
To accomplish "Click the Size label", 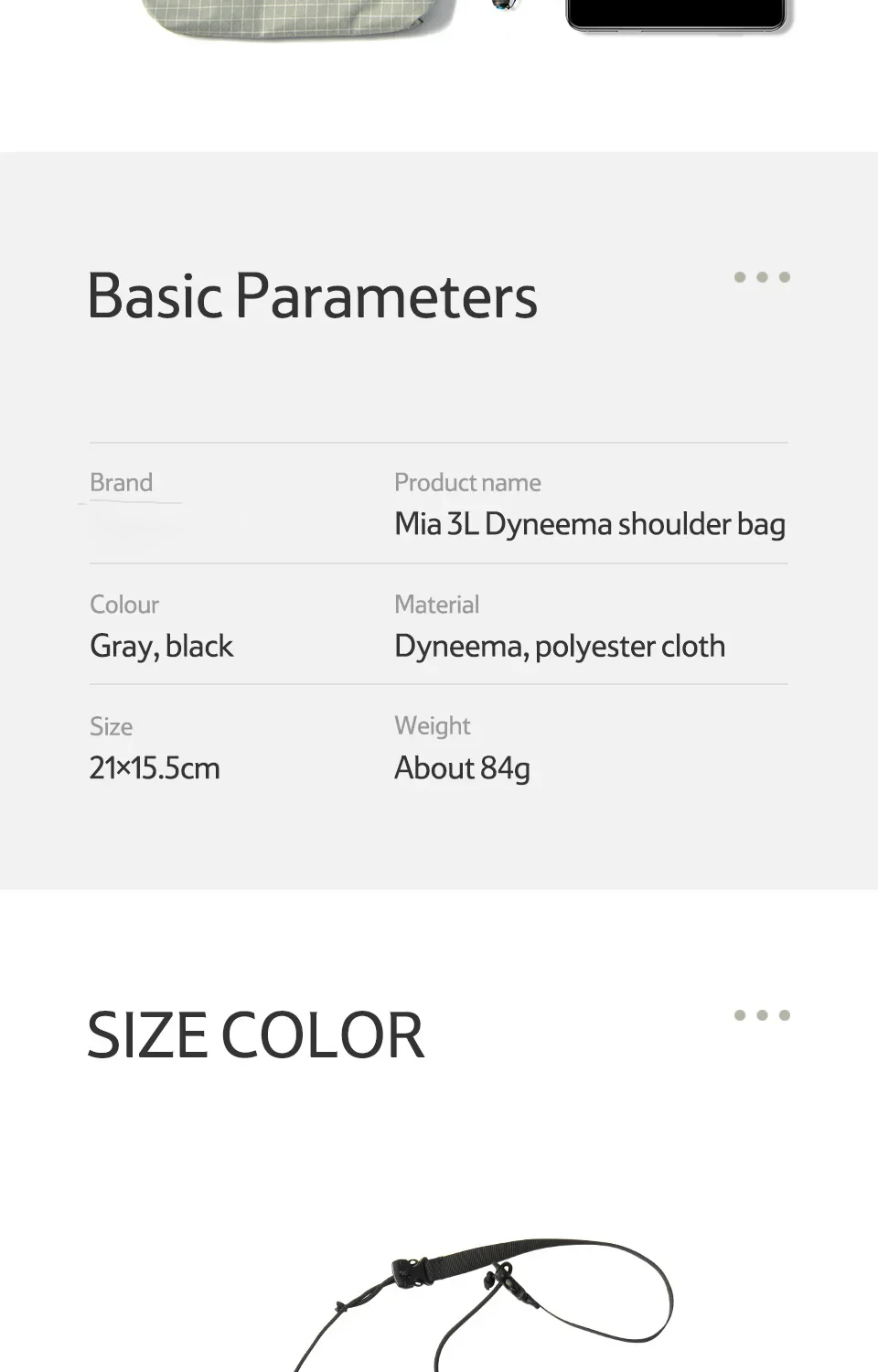I will click(x=111, y=726).
